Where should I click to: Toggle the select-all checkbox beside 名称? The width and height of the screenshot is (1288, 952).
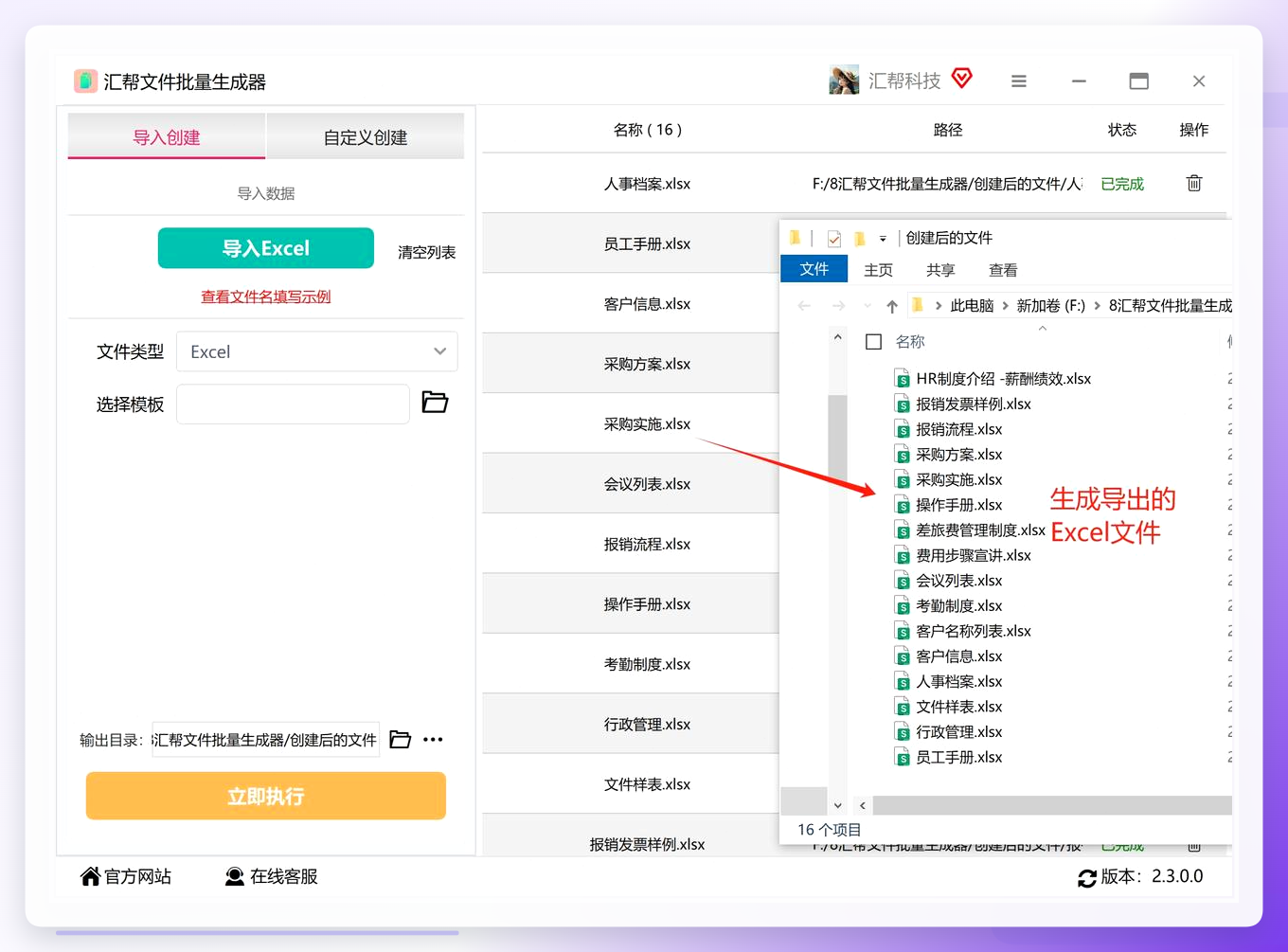[874, 342]
